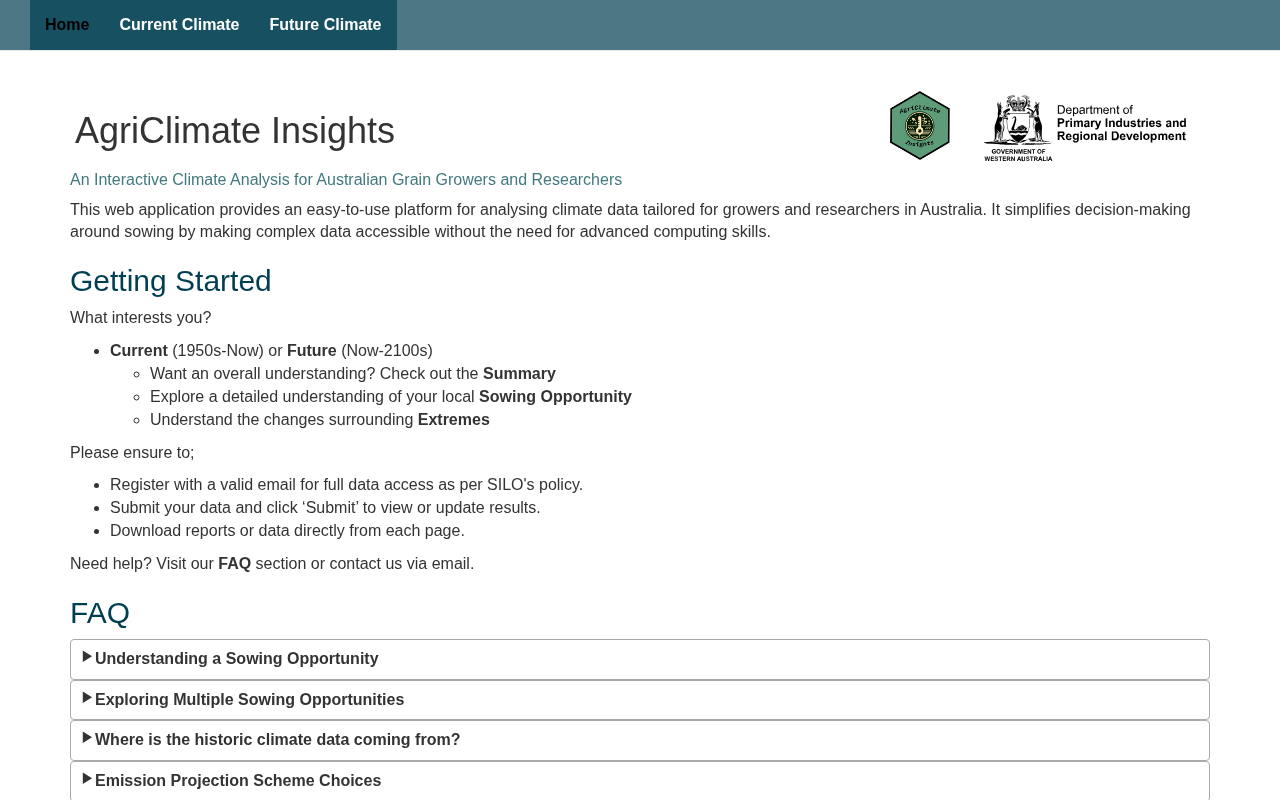
Task: Click the AgriClimate Insights hexagon logo
Action: tap(919, 126)
